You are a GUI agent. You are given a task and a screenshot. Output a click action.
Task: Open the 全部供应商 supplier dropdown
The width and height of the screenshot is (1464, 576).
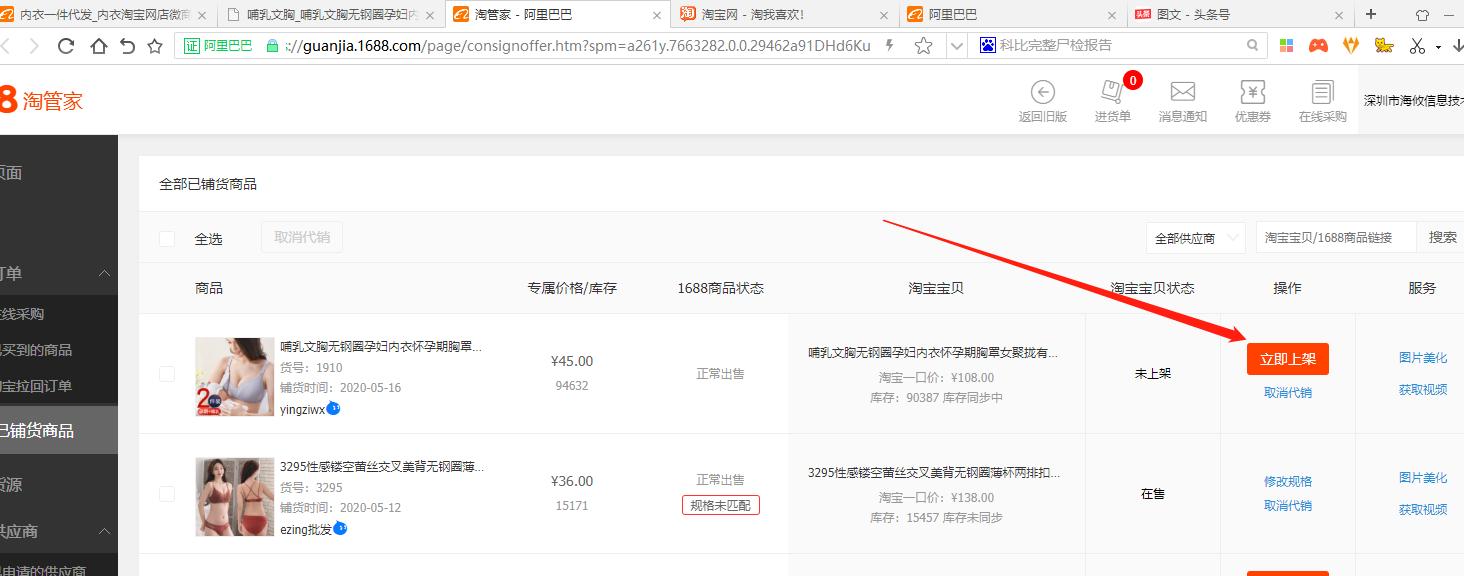pyautogui.click(x=1196, y=237)
